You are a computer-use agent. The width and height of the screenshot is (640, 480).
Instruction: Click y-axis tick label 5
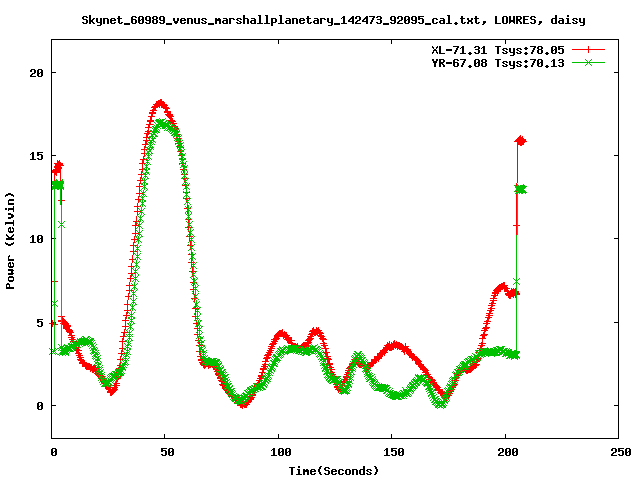[x=40, y=323]
